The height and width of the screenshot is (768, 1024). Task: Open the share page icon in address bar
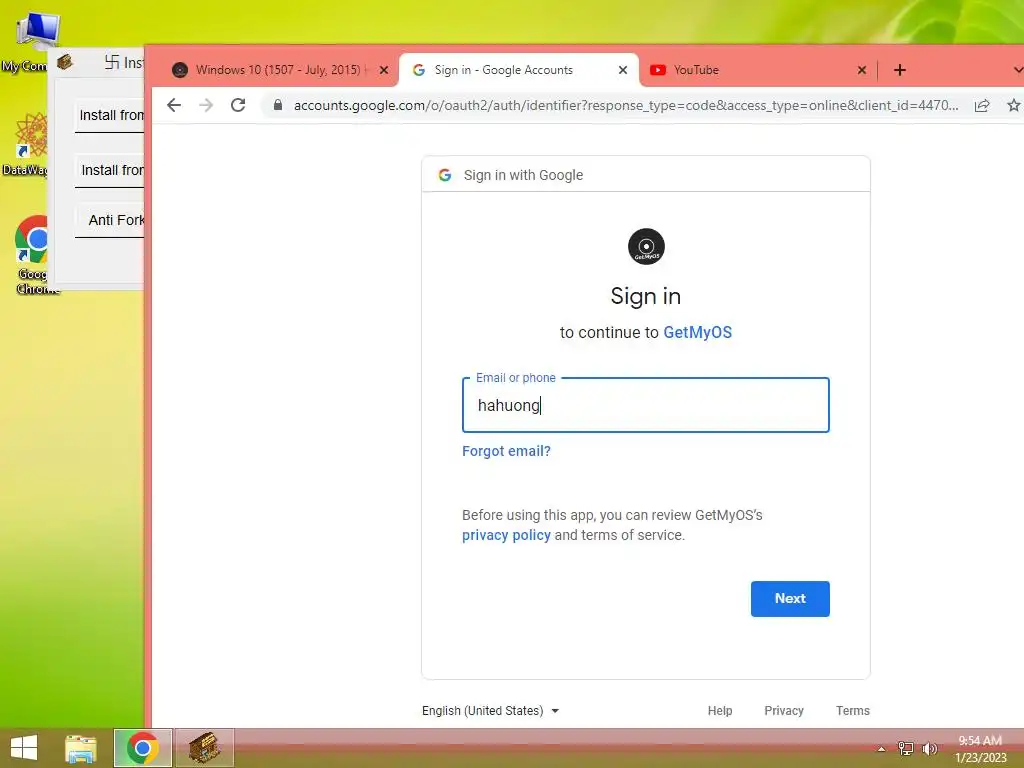(x=982, y=105)
